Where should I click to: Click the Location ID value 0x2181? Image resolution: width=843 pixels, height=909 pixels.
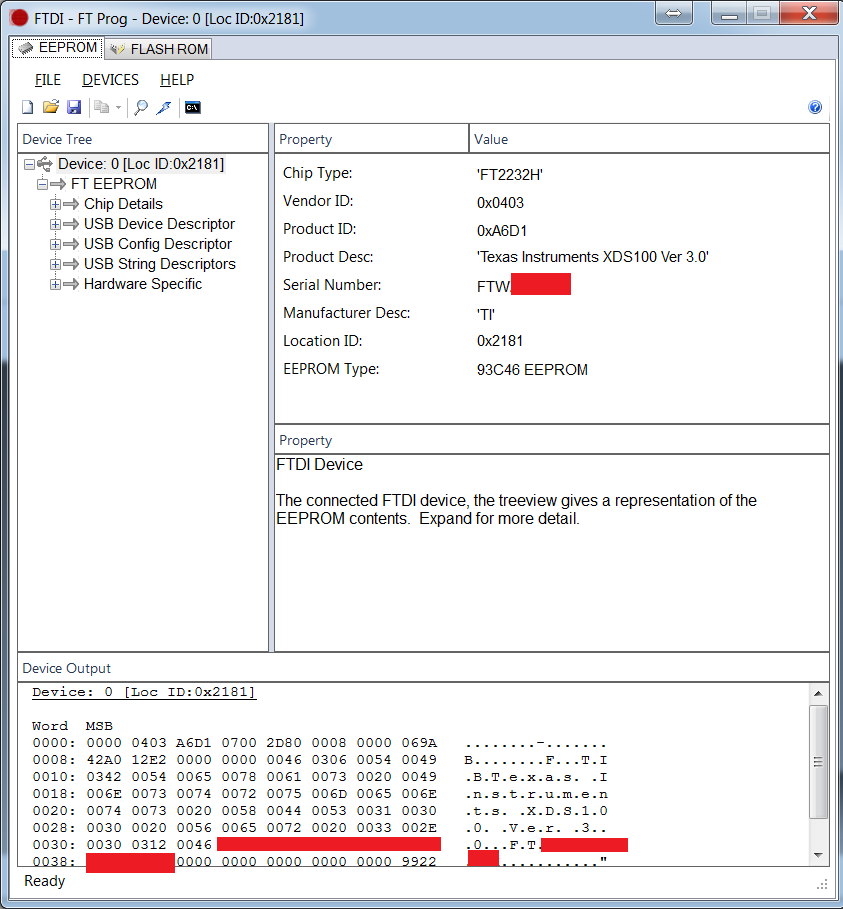(x=500, y=341)
